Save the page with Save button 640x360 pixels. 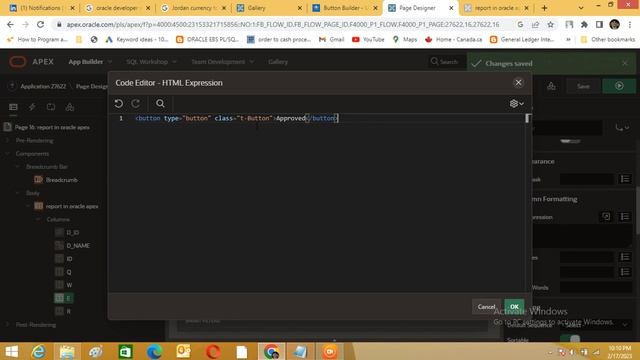pos(583,86)
